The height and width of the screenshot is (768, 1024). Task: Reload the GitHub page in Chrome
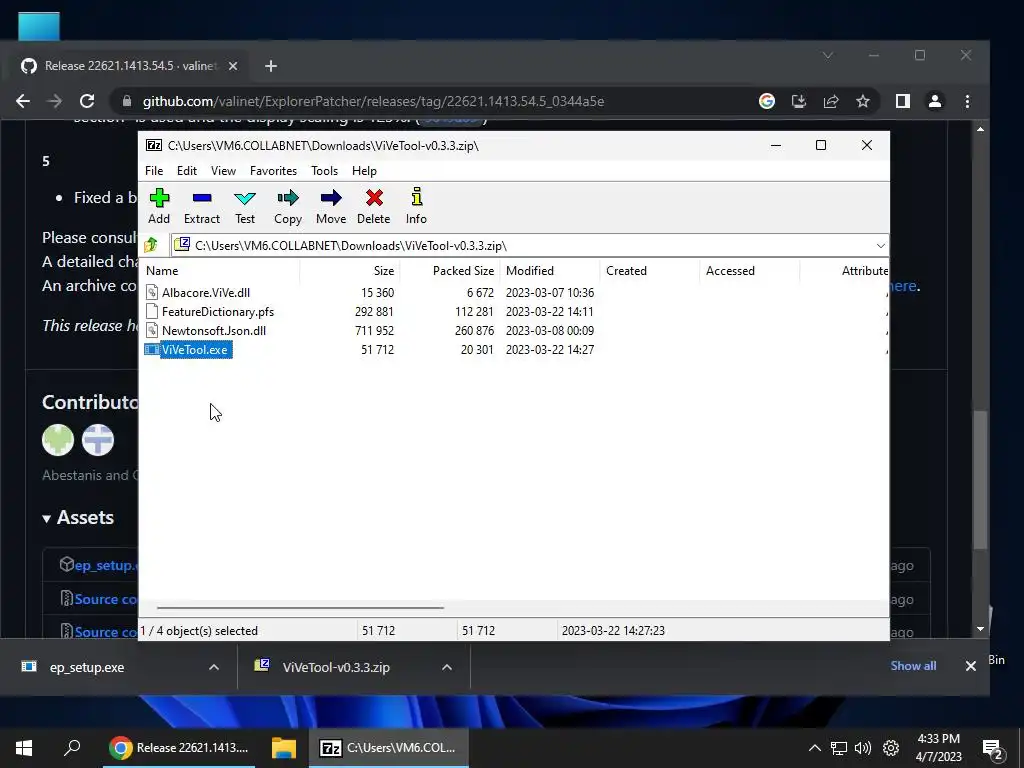pyautogui.click(x=87, y=101)
